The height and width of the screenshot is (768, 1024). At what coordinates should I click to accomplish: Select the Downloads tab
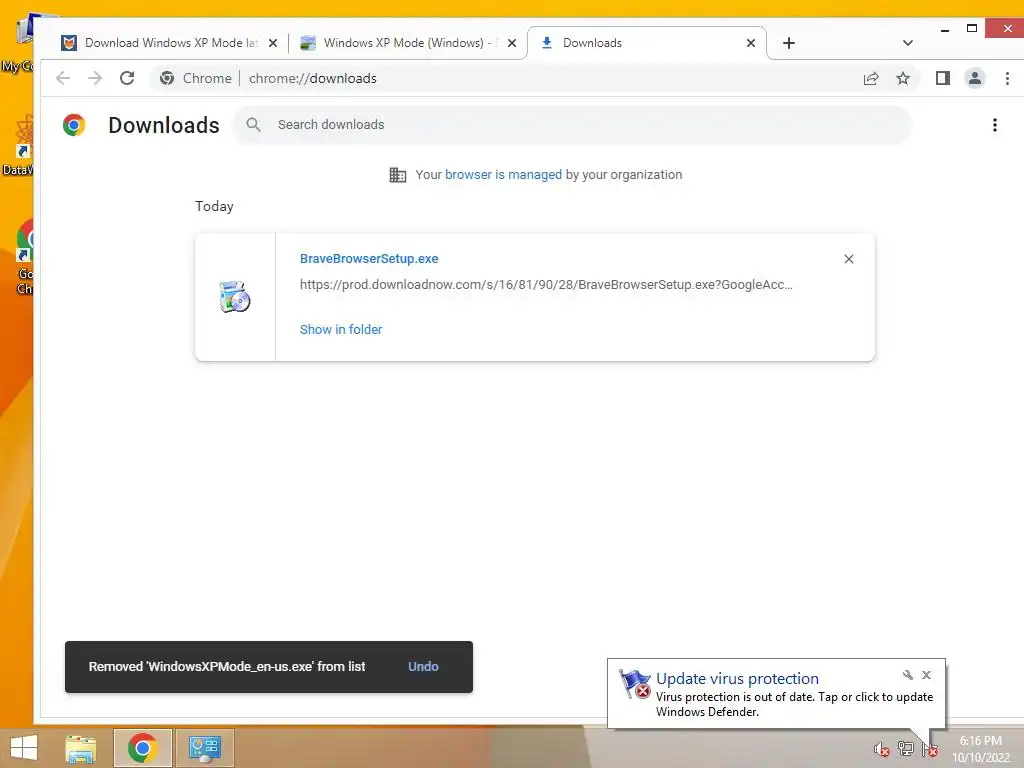(647, 43)
